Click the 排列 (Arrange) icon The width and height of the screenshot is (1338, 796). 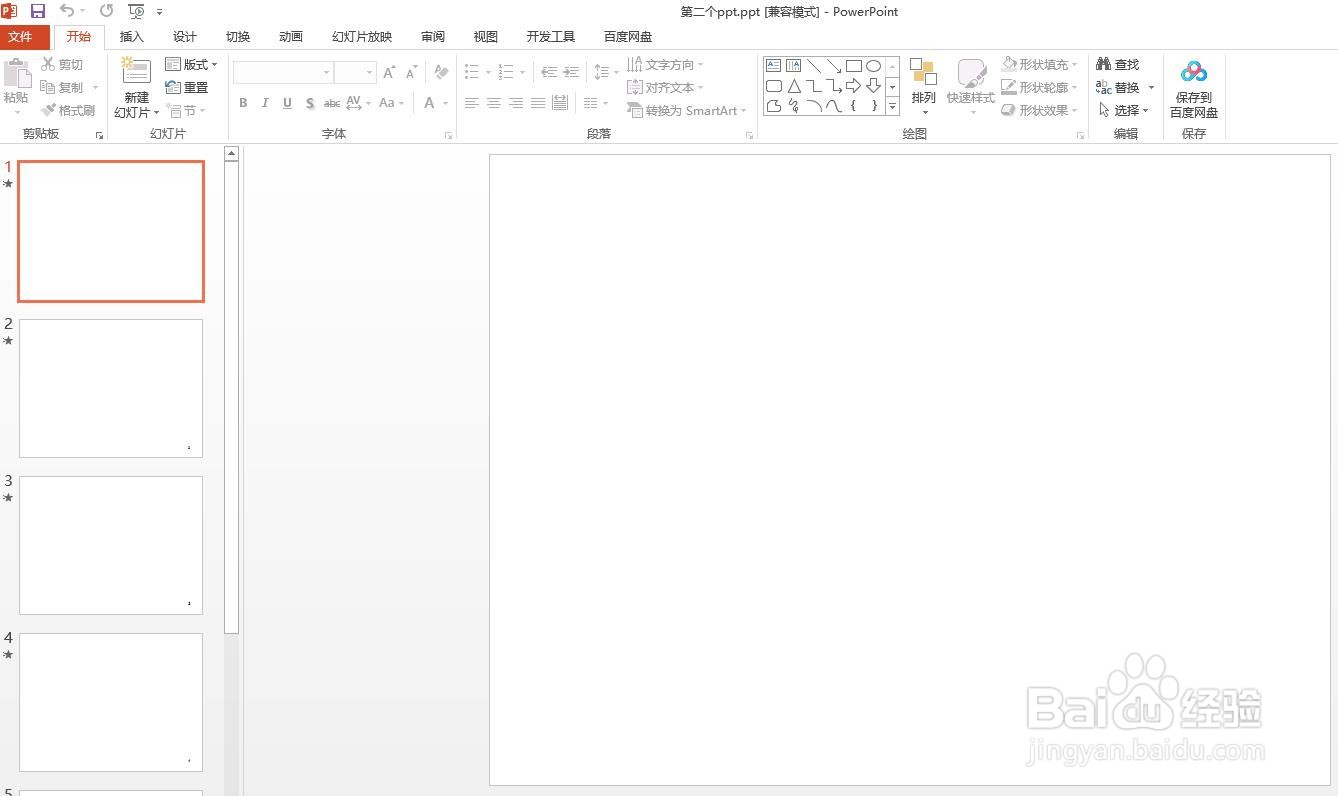923,72
